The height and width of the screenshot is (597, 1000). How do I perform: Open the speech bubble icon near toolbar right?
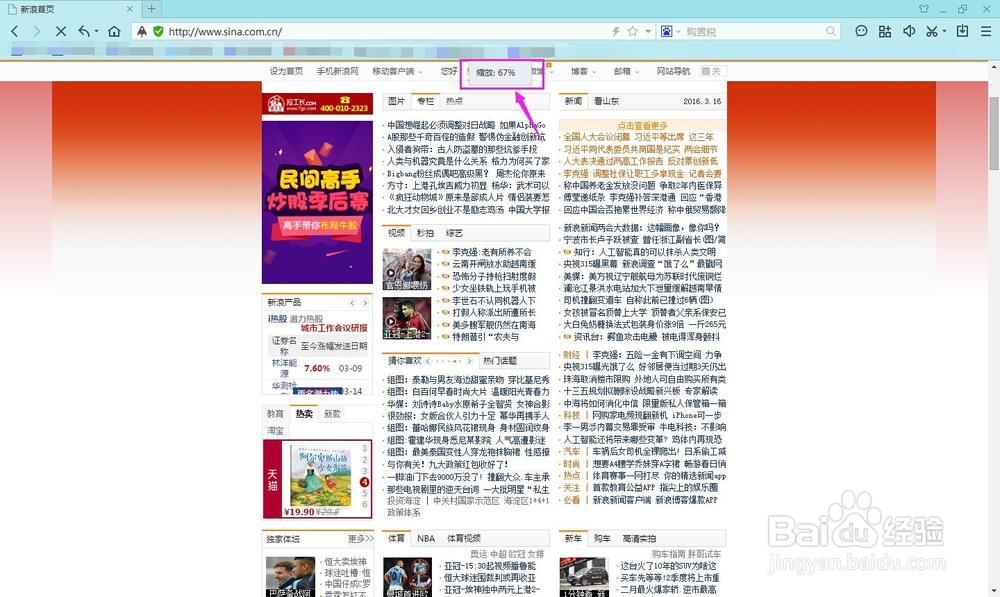coord(862,31)
